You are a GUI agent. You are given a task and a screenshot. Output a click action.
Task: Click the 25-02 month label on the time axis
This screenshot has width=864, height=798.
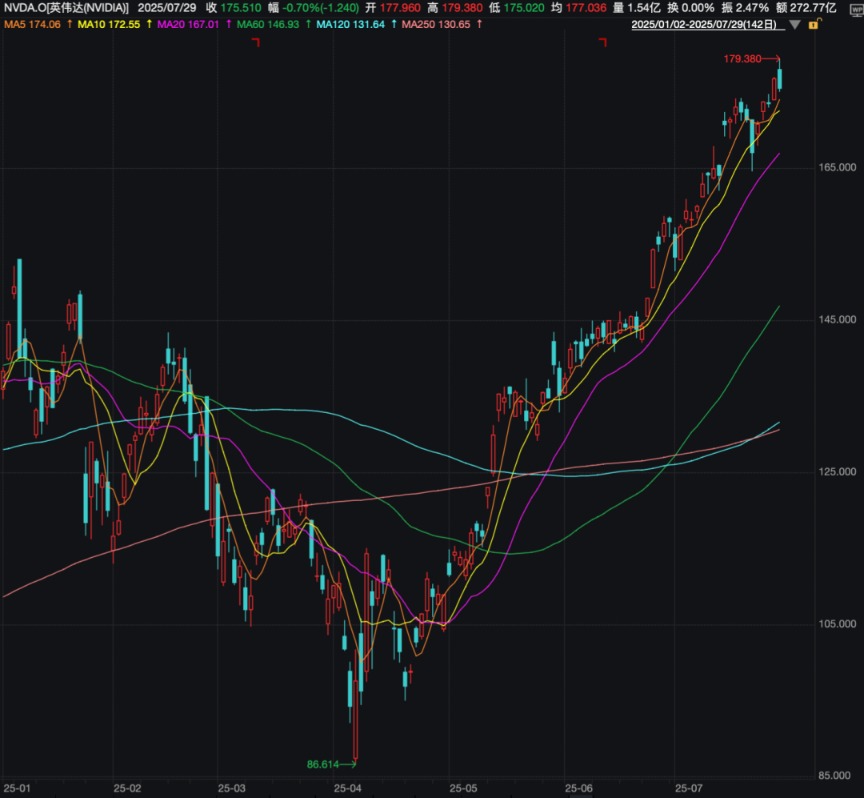pos(127,789)
